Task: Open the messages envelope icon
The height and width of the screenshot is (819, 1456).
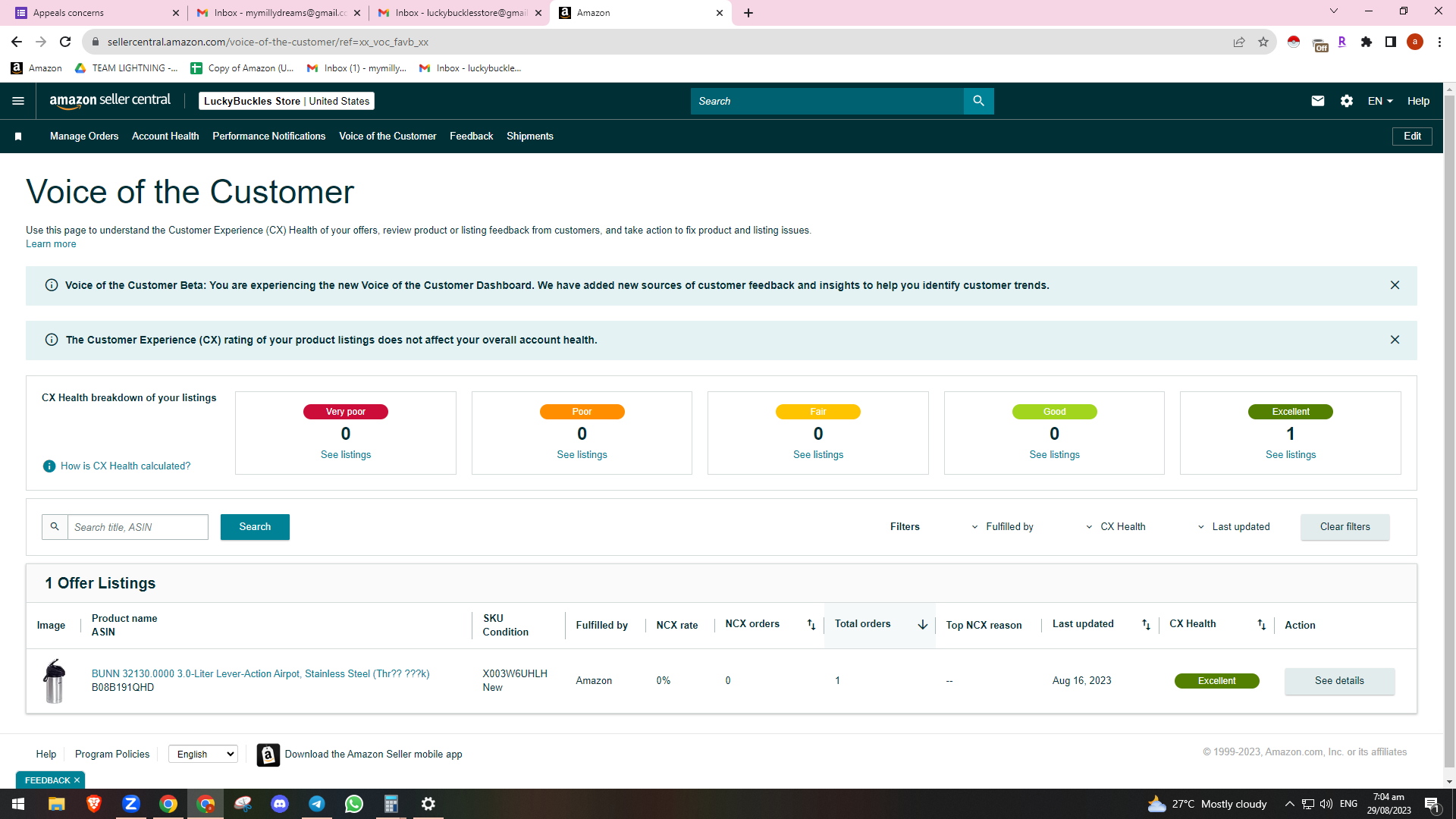Action: [x=1318, y=101]
